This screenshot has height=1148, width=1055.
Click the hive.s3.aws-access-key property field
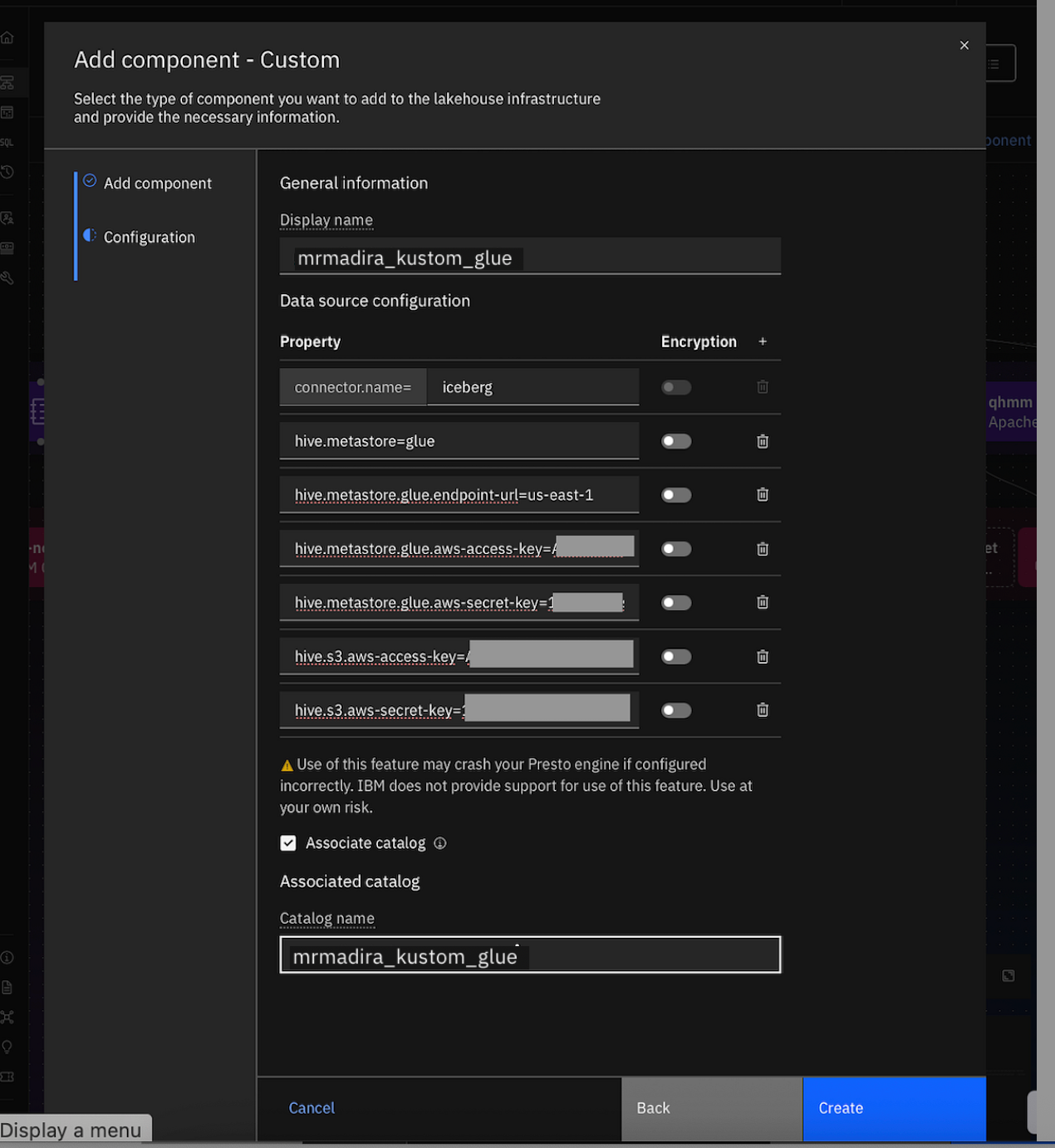pyautogui.click(x=459, y=656)
